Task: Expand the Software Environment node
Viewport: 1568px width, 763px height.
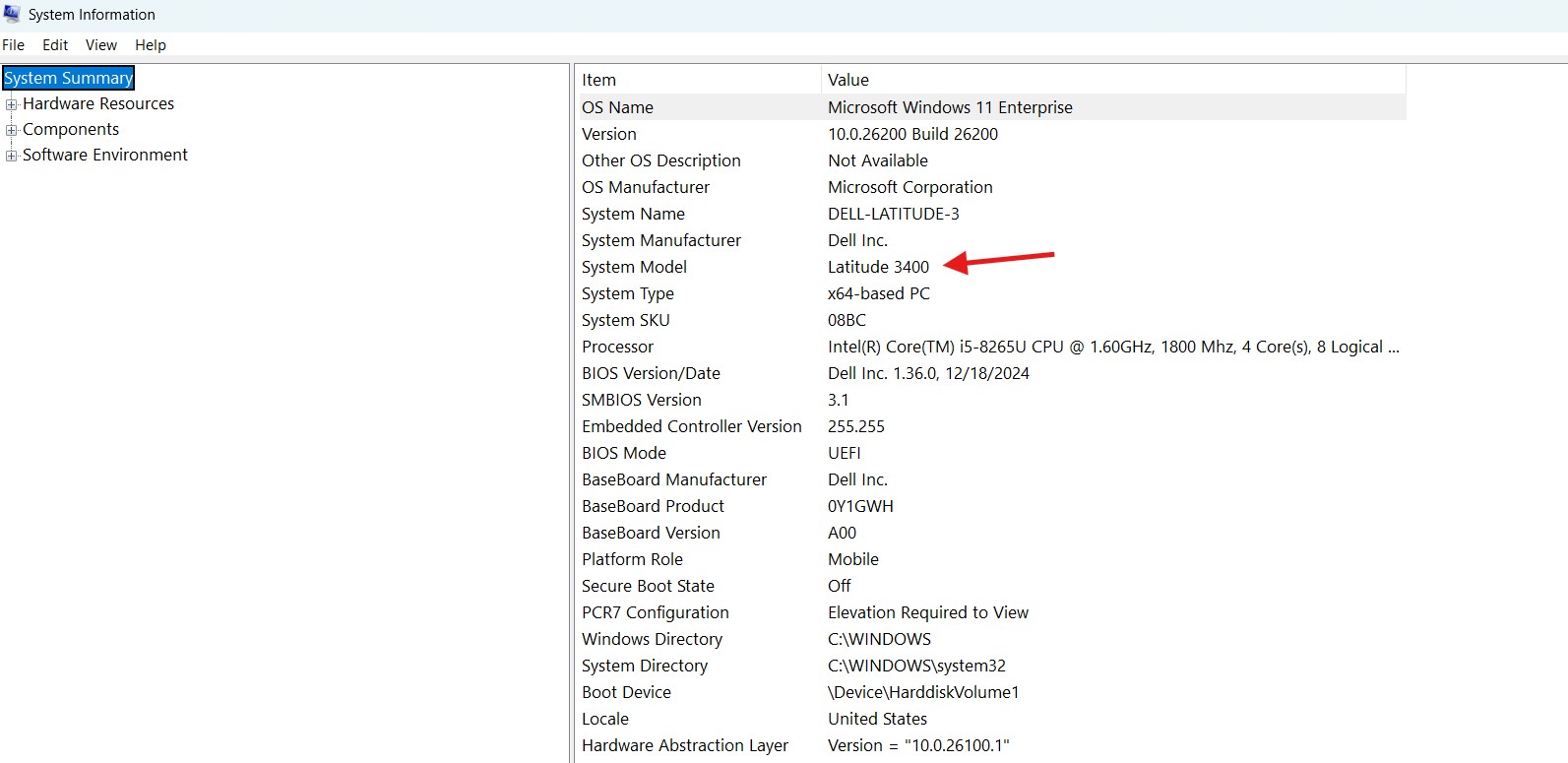Action: point(12,156)
